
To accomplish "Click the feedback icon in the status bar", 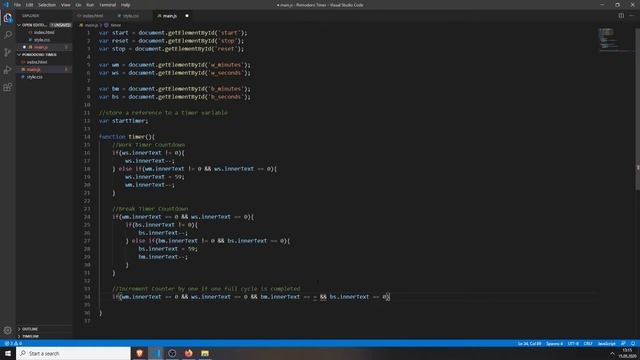I will [x=623, y=344].
